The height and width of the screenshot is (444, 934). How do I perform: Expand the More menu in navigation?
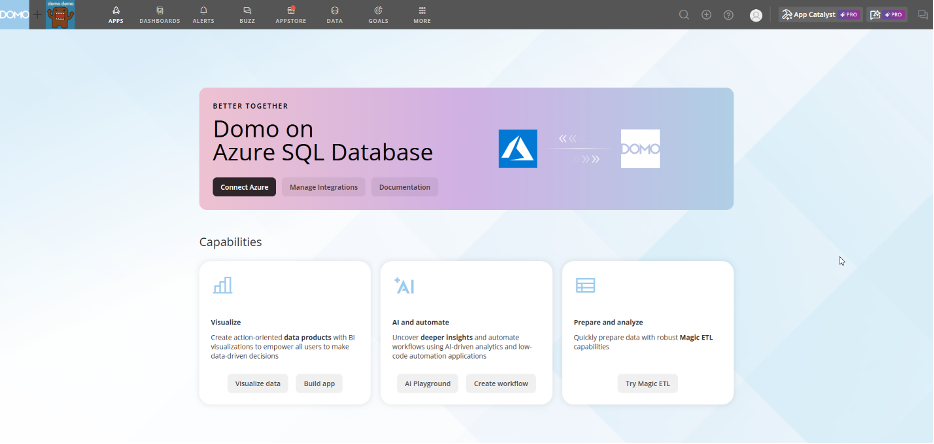point(422,15)
